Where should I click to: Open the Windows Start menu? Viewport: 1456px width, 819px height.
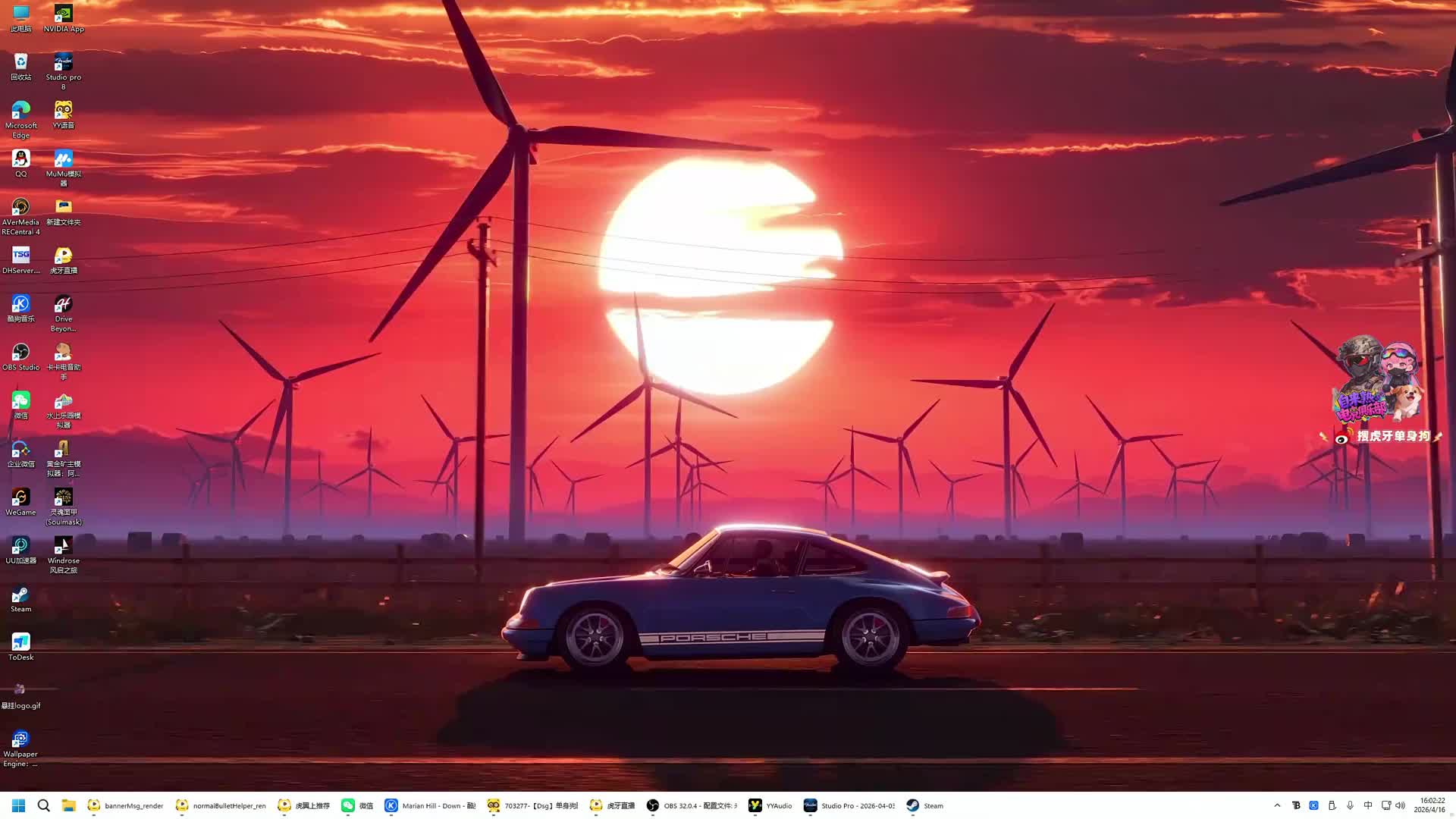click(x=19, y=805)
